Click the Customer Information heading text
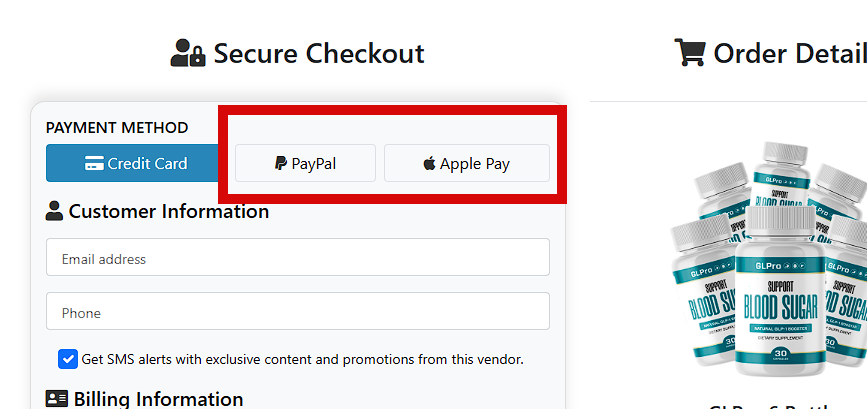 click(168, 211)
